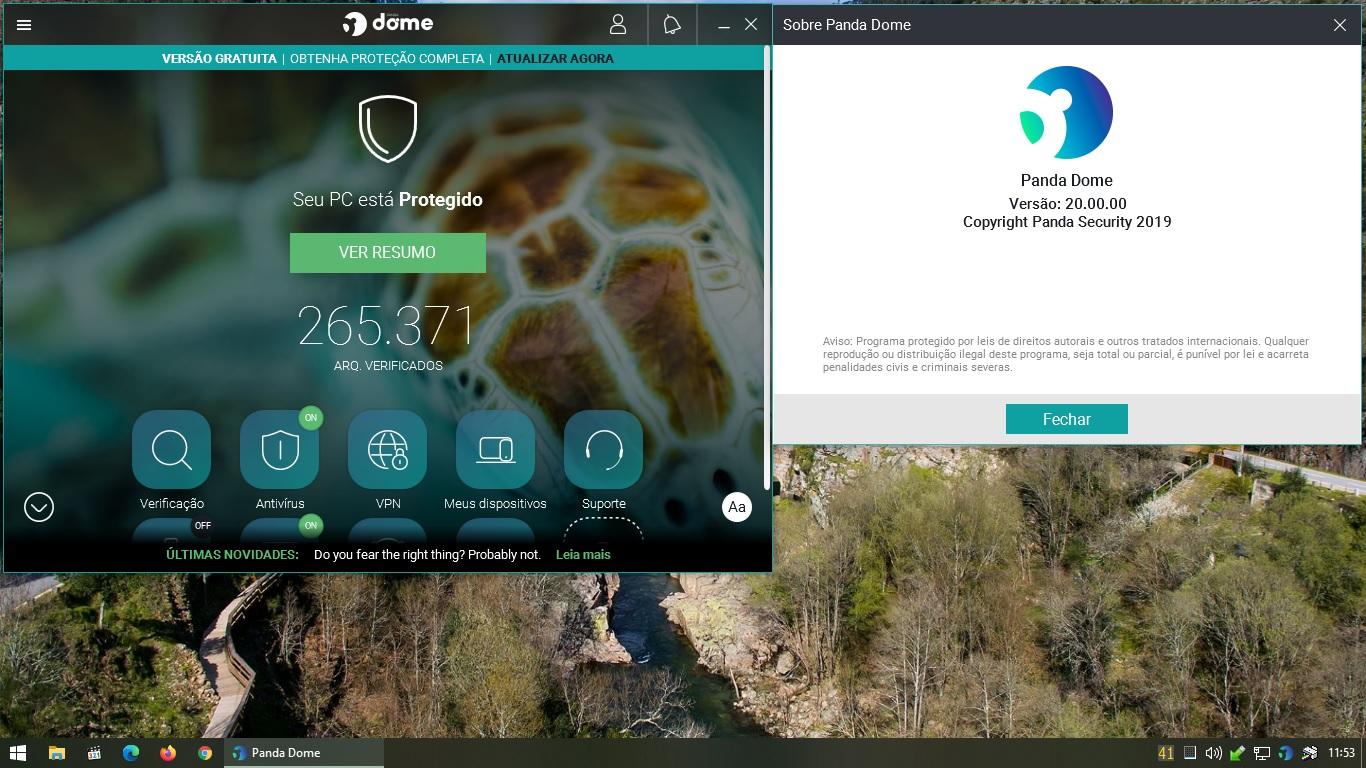
Task: Close the Sobre Panda Dome dialog
Action: click(1340, 25)
